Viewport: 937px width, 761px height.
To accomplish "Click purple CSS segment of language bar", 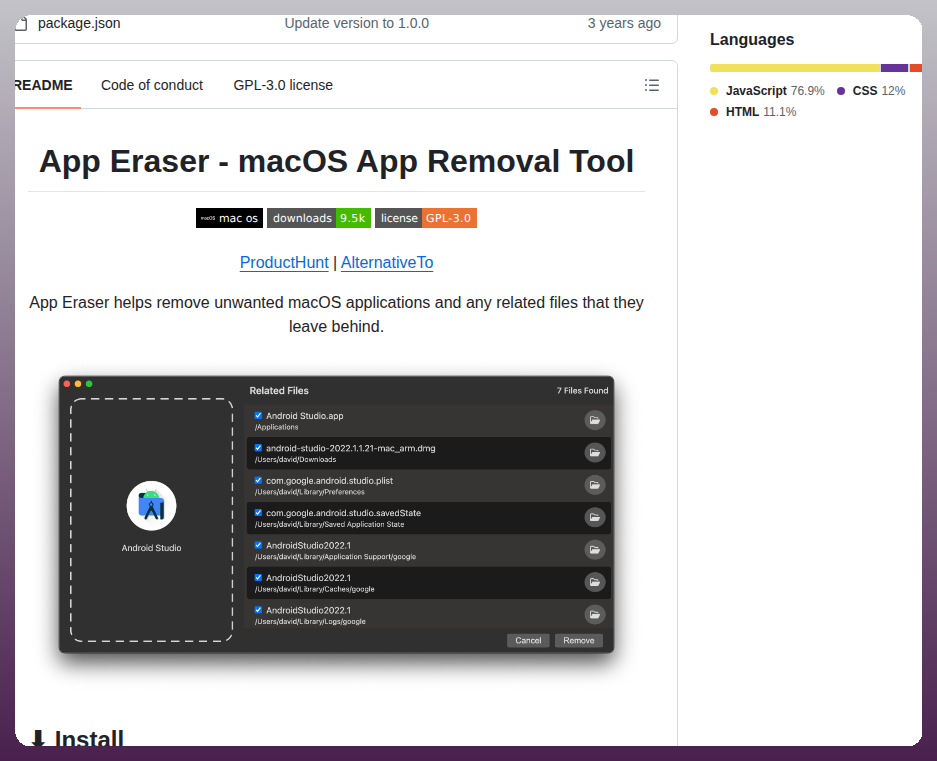I will tap(894, 68).
